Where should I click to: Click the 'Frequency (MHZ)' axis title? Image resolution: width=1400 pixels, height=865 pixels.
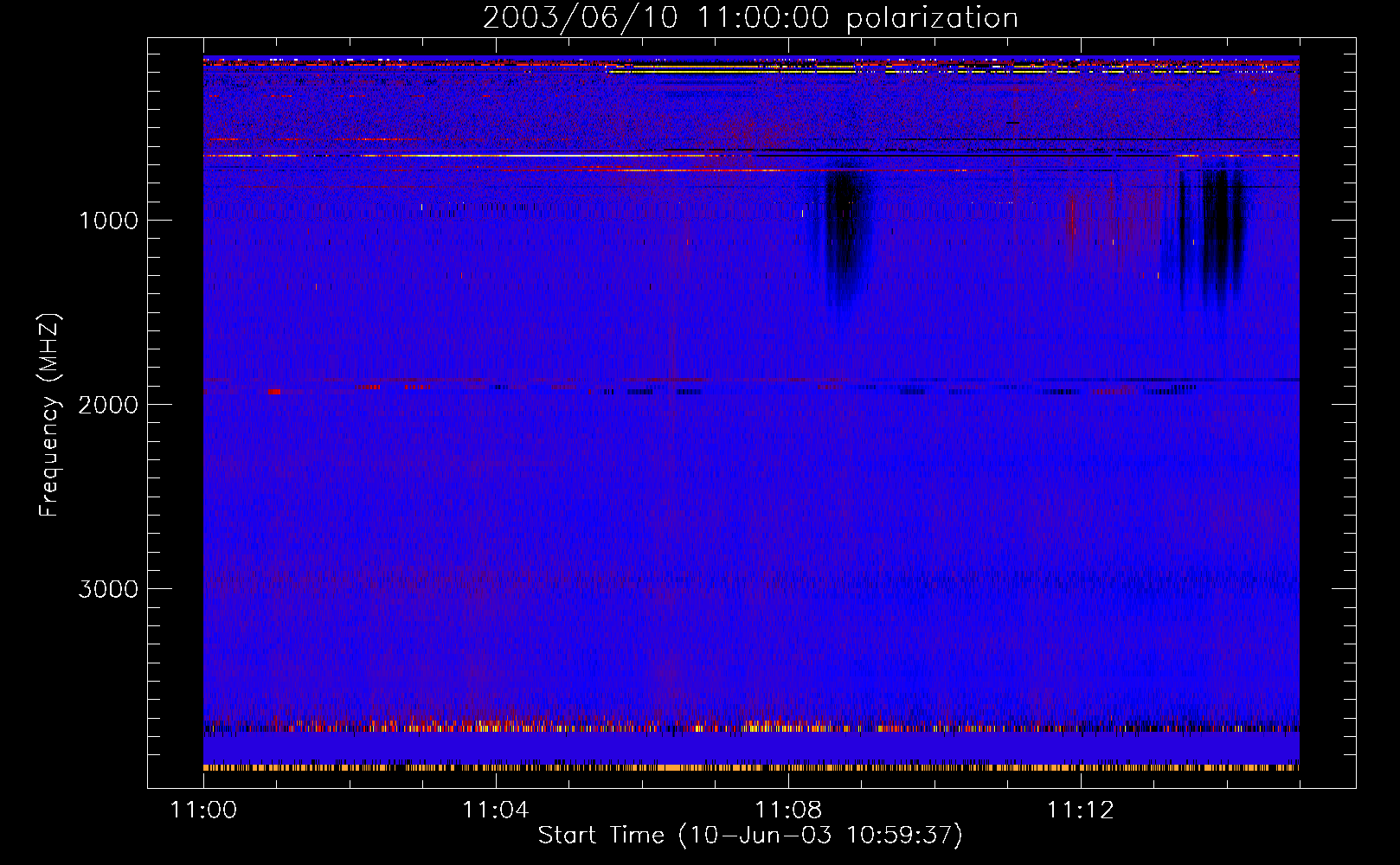[50, 415]
